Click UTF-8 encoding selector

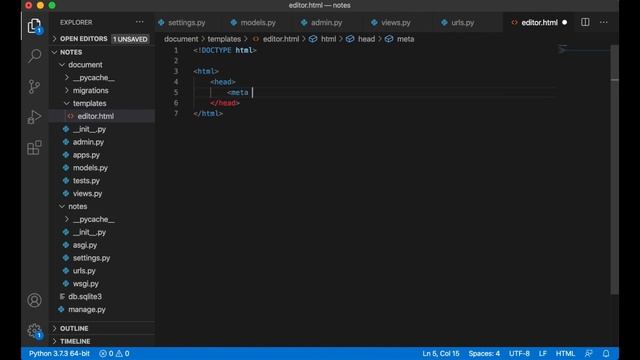(519, 353)
